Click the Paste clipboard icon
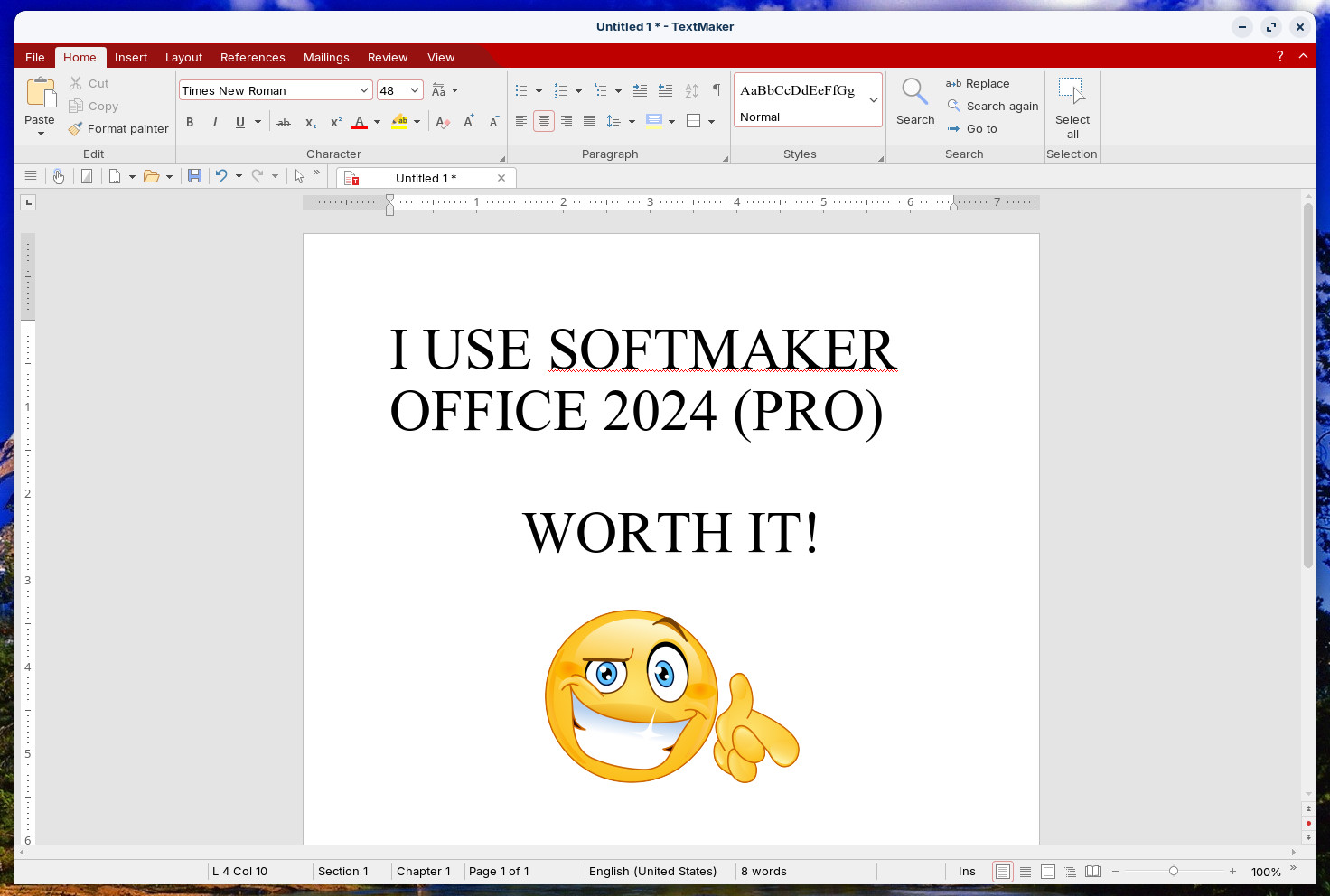The image size is (1330, 896). [41, 92]
